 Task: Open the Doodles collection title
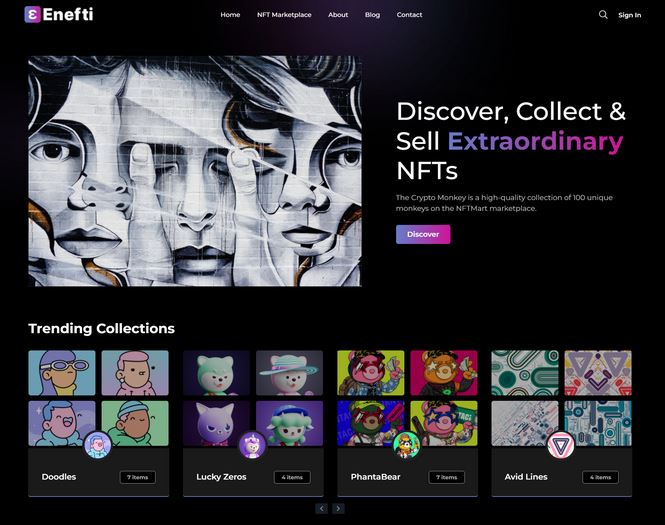pyautogui.click(x=59, y=477)
